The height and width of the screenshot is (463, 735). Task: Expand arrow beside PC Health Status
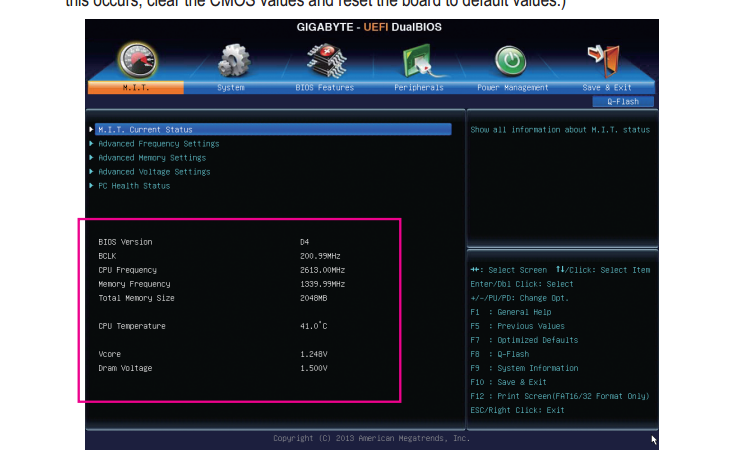click(x=91, y=186)
